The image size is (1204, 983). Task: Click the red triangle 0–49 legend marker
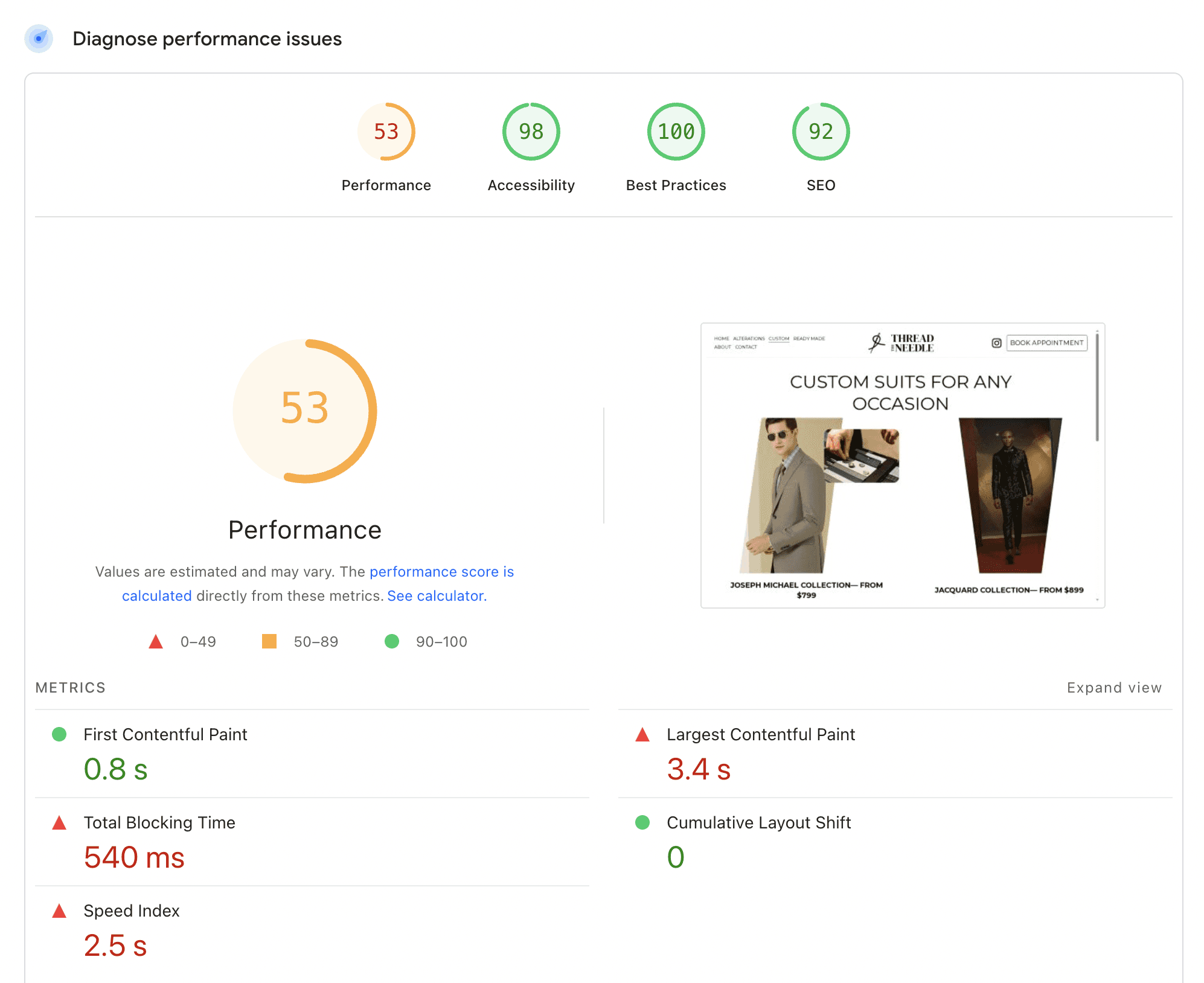[x=156, y=641]
